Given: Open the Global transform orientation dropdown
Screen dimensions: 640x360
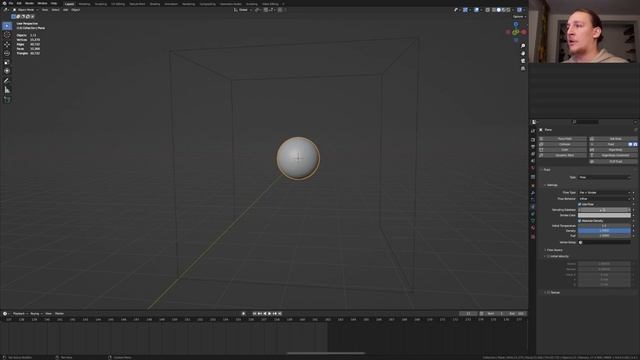Looking at the screenshot, I should coord(243,10).
